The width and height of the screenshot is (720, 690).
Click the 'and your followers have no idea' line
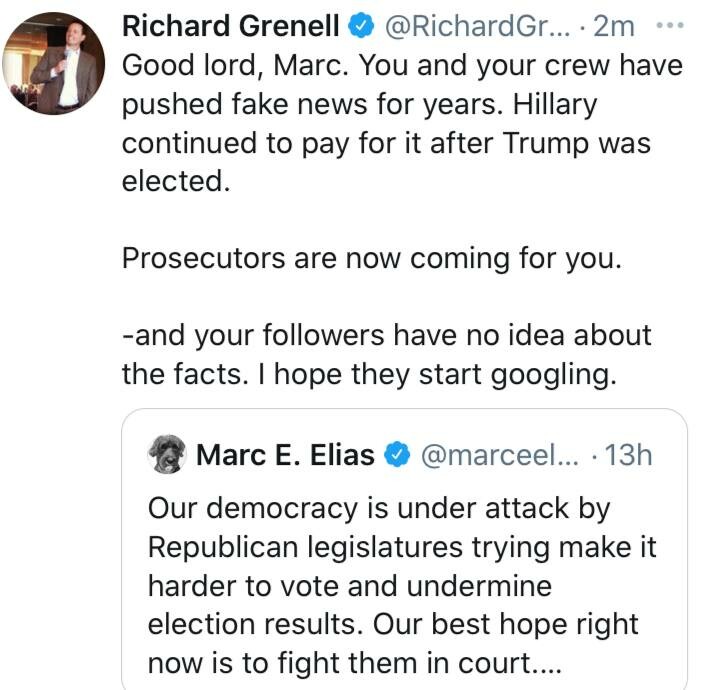[x=386, y=335]
